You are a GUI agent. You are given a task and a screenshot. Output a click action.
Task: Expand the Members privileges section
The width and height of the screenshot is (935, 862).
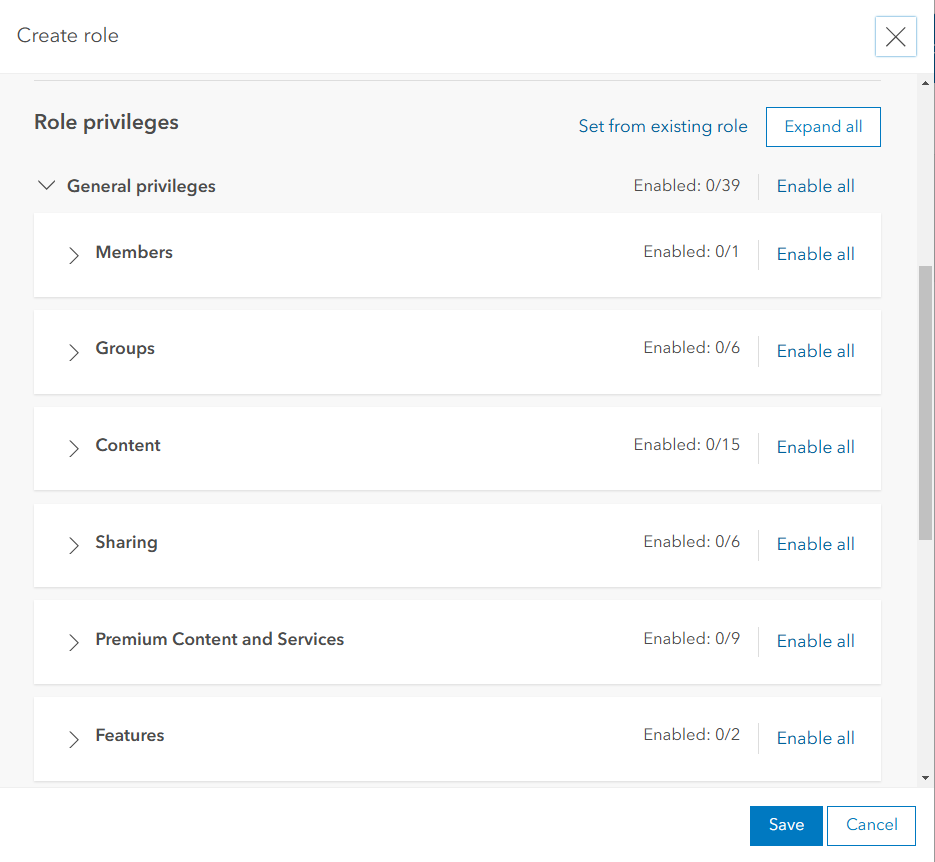coord(73,255)
